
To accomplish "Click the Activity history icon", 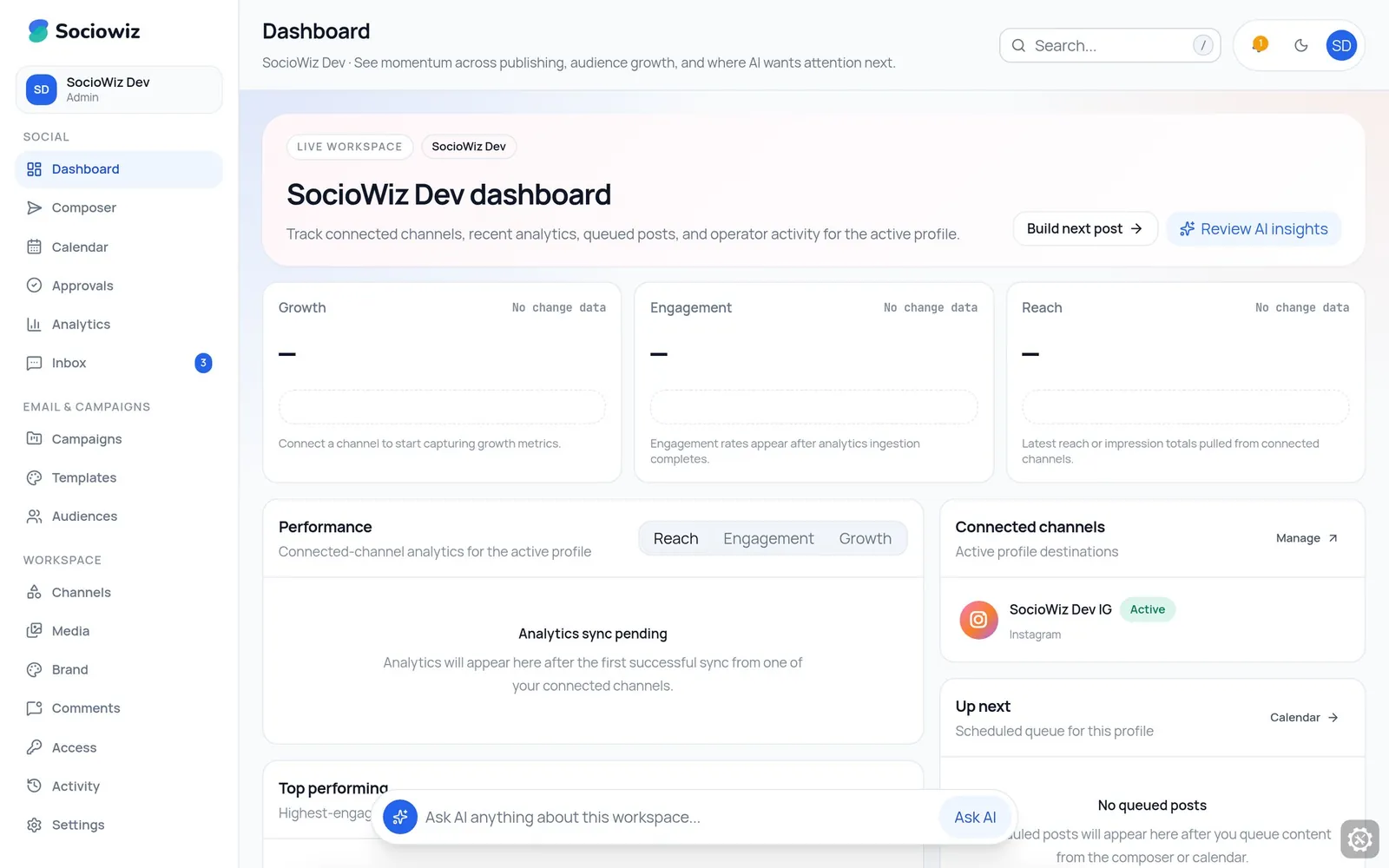I will pyautogui.click(x=34, y=786).
